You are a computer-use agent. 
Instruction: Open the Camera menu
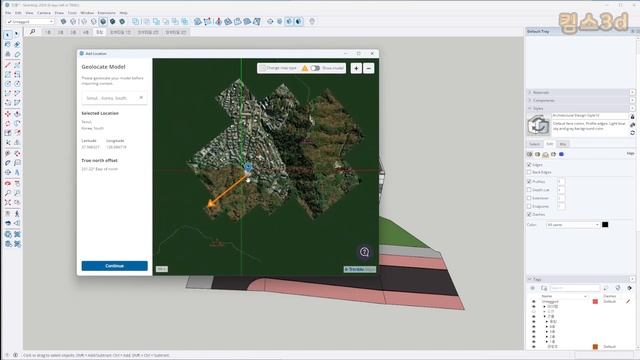pyautogui.click(x=44, y=13)
